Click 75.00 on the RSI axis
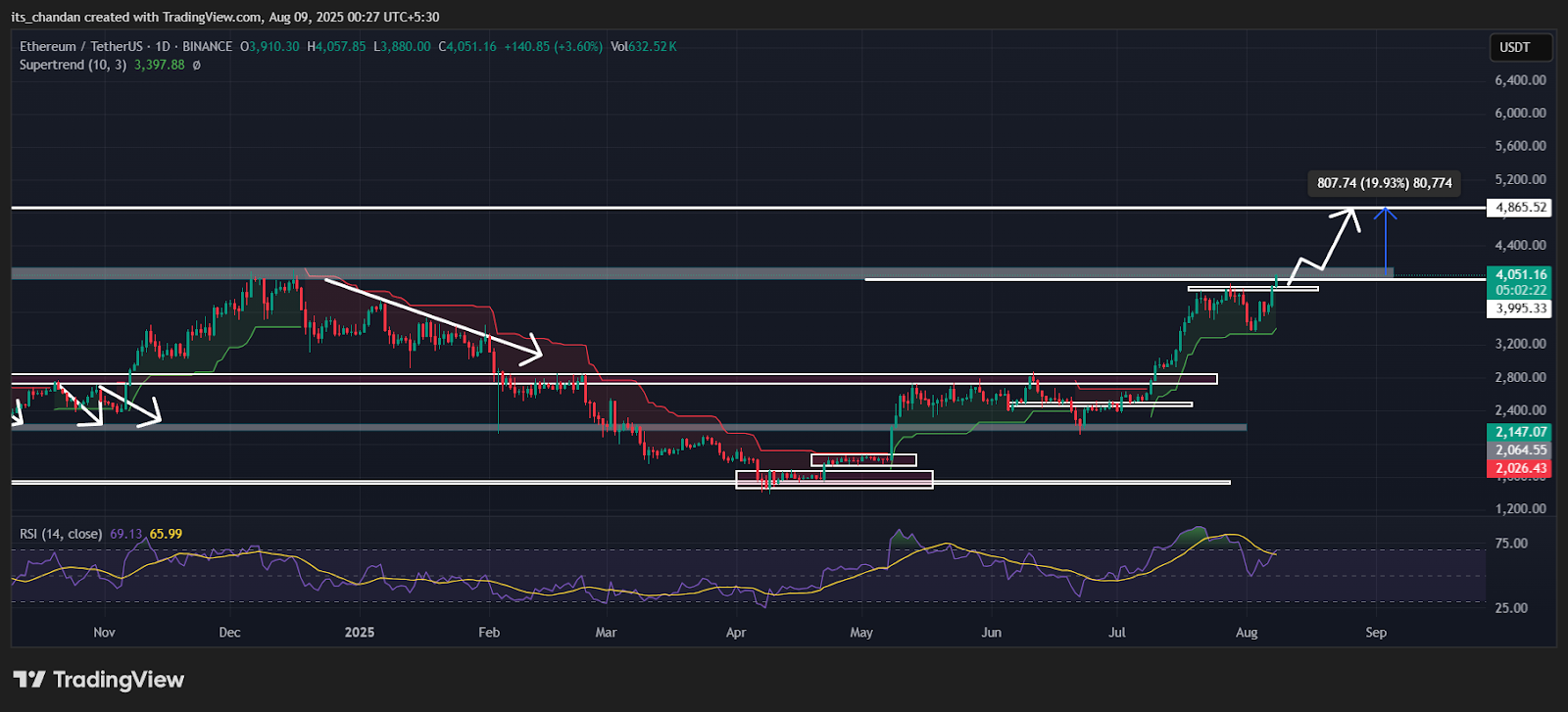Image resolution: width=1568 pixels, height=712 pixels. coord(1511,544)
